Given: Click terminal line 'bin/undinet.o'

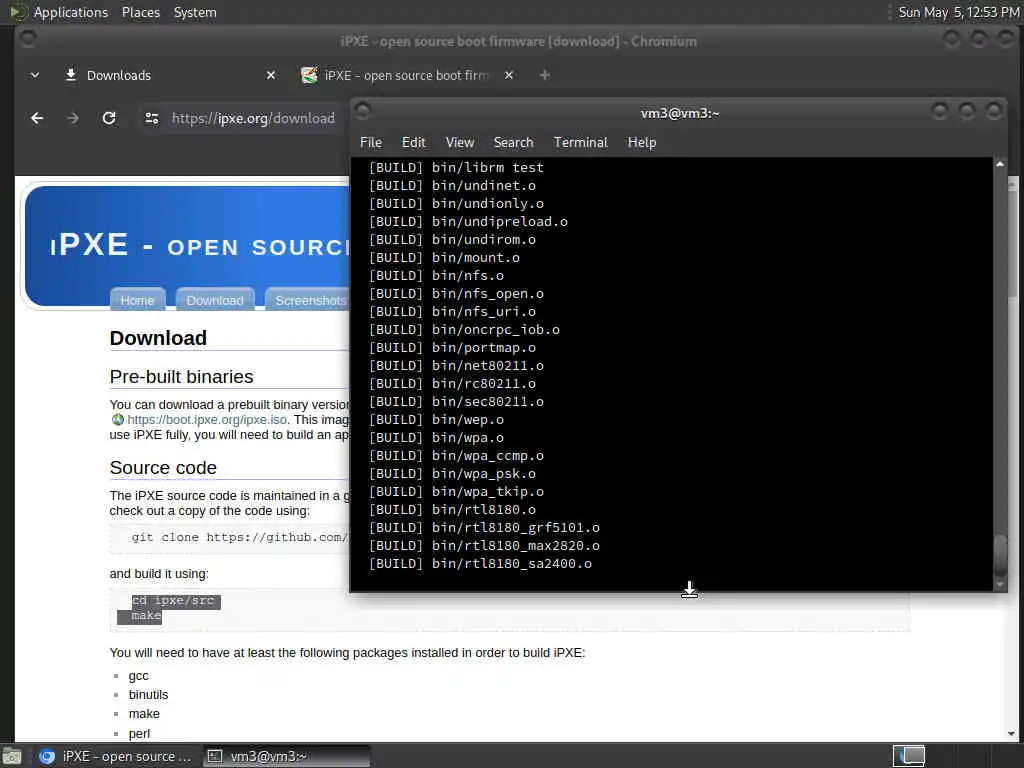Looking at the screenshot, I should pos(483,185).
